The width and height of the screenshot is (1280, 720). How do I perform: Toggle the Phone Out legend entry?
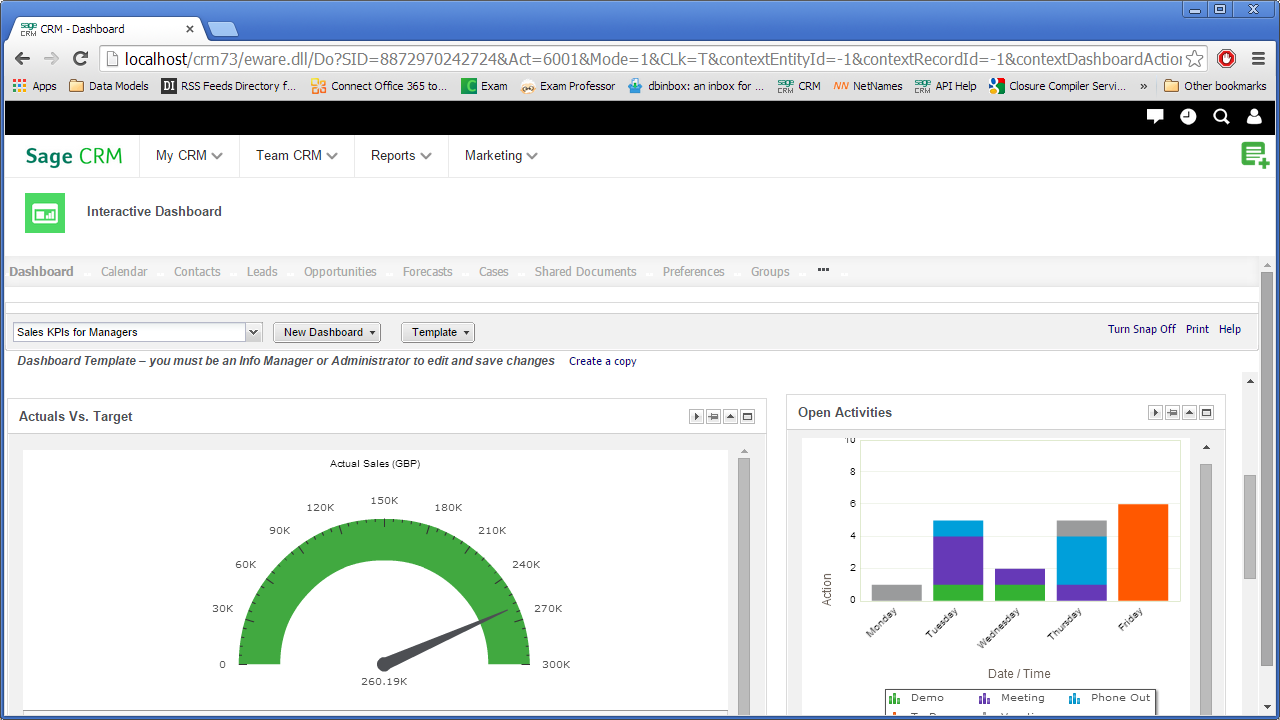click(1110, 698)
